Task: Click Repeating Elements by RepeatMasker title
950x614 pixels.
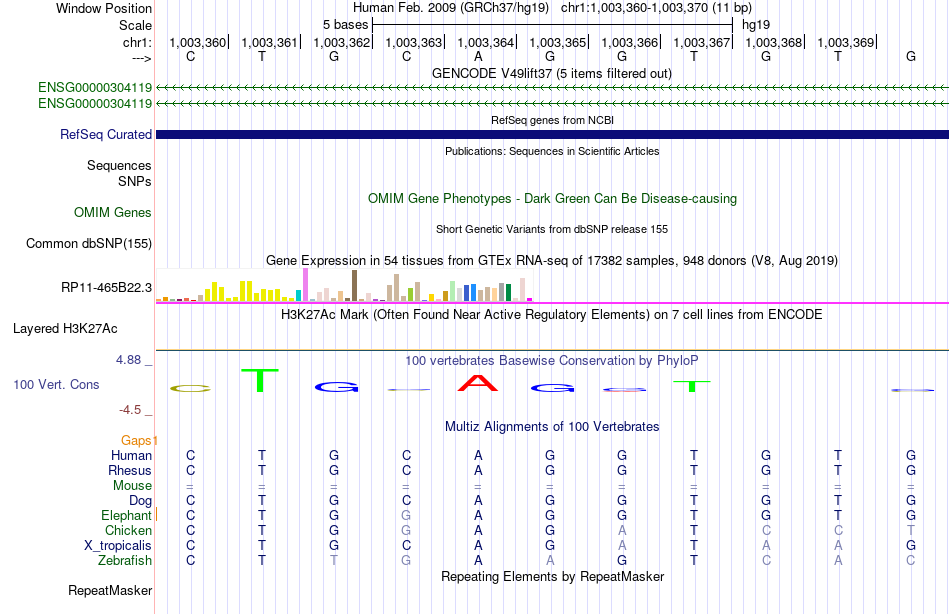Action: tap(553, 576)
